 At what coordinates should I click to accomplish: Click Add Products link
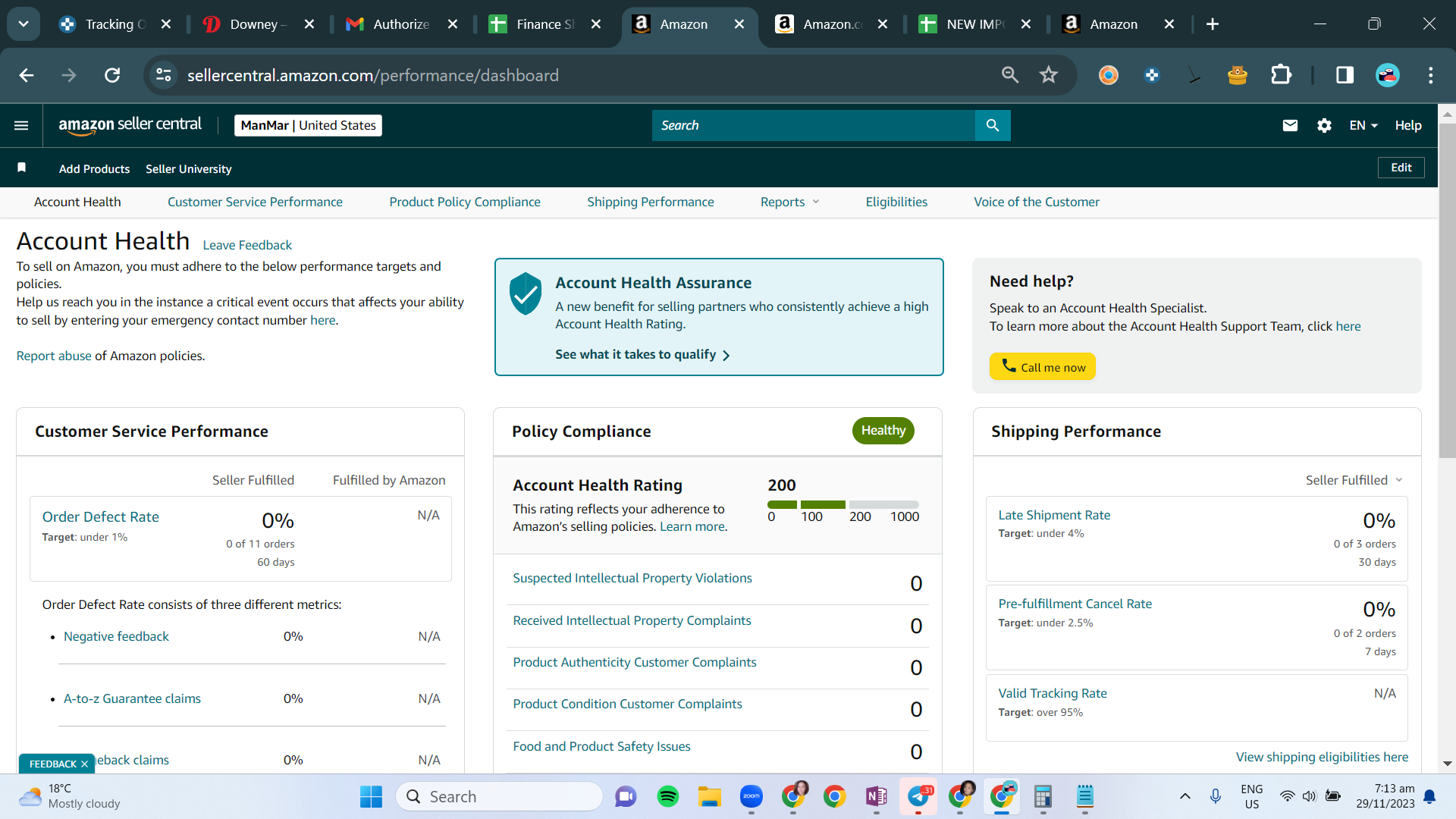coord(94,168)
